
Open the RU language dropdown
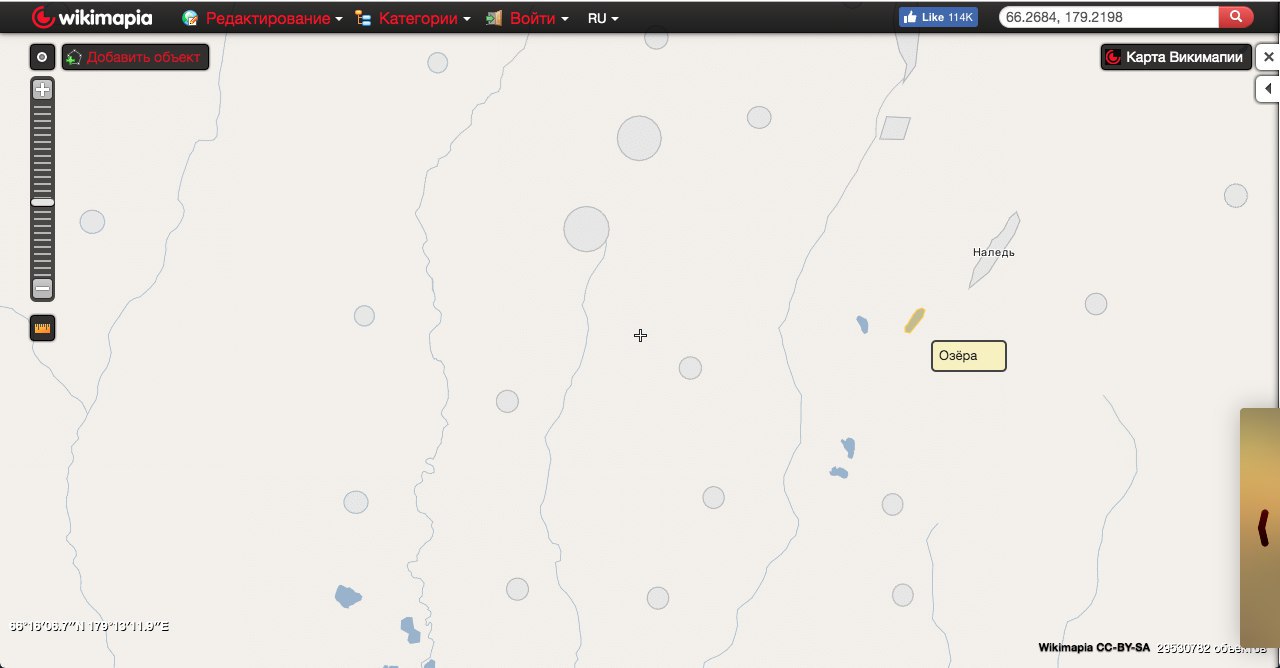pyautogui.click(x=603, y=18)
